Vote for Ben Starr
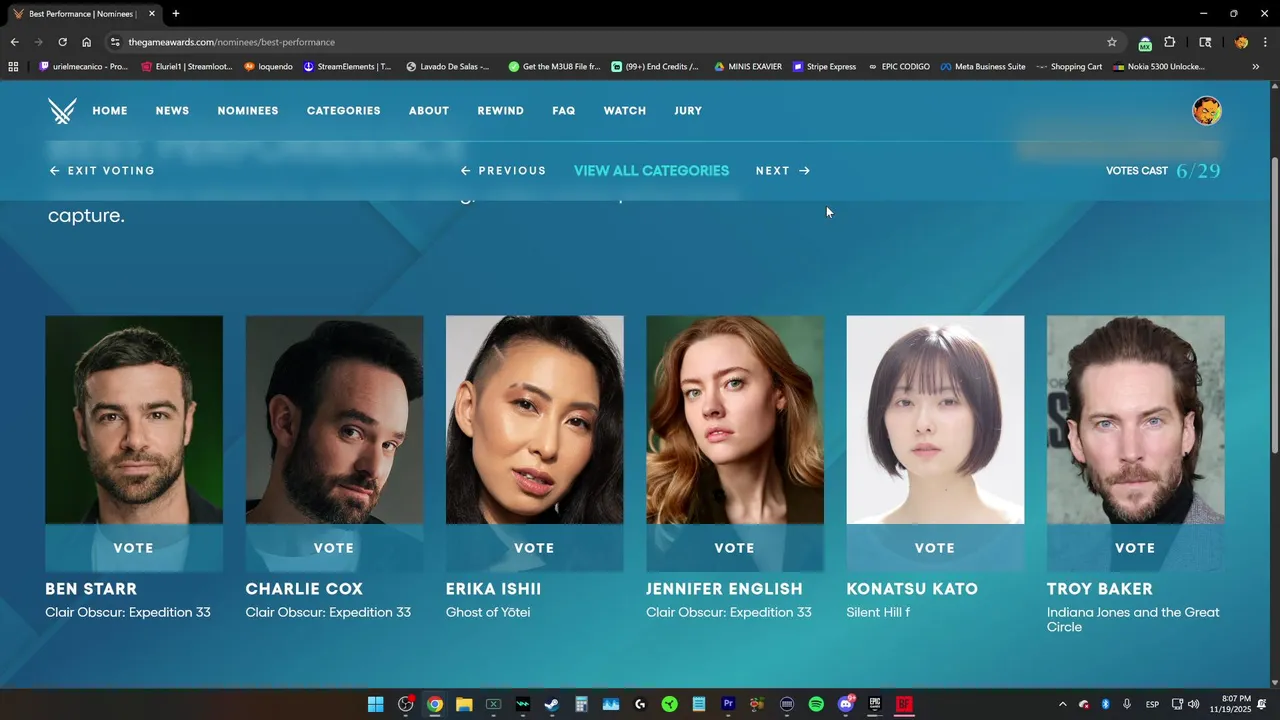The height and width of the screenshot is (720, 1280). click(134, 548)
